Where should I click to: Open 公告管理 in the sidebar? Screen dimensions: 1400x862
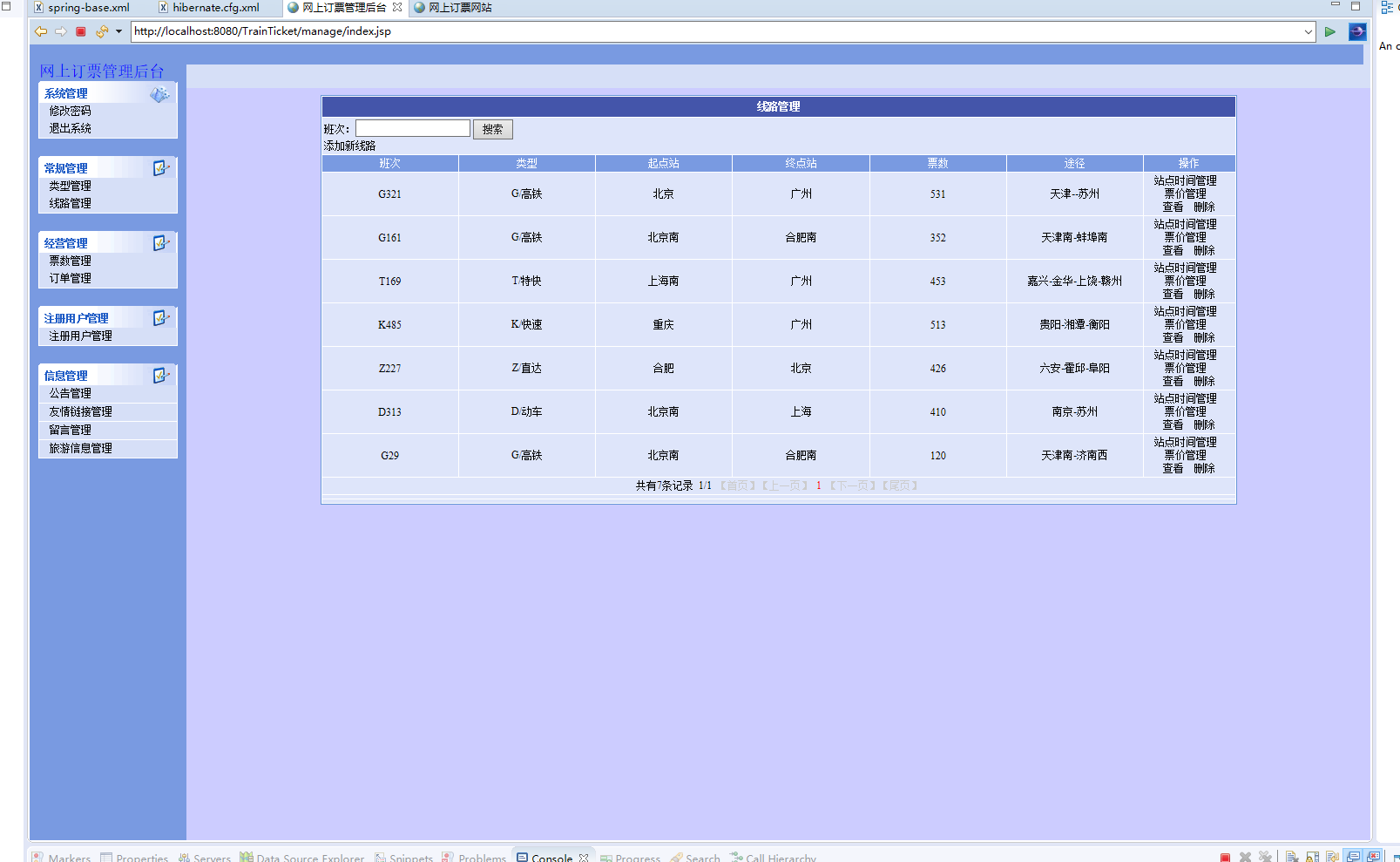pos(70,393)
